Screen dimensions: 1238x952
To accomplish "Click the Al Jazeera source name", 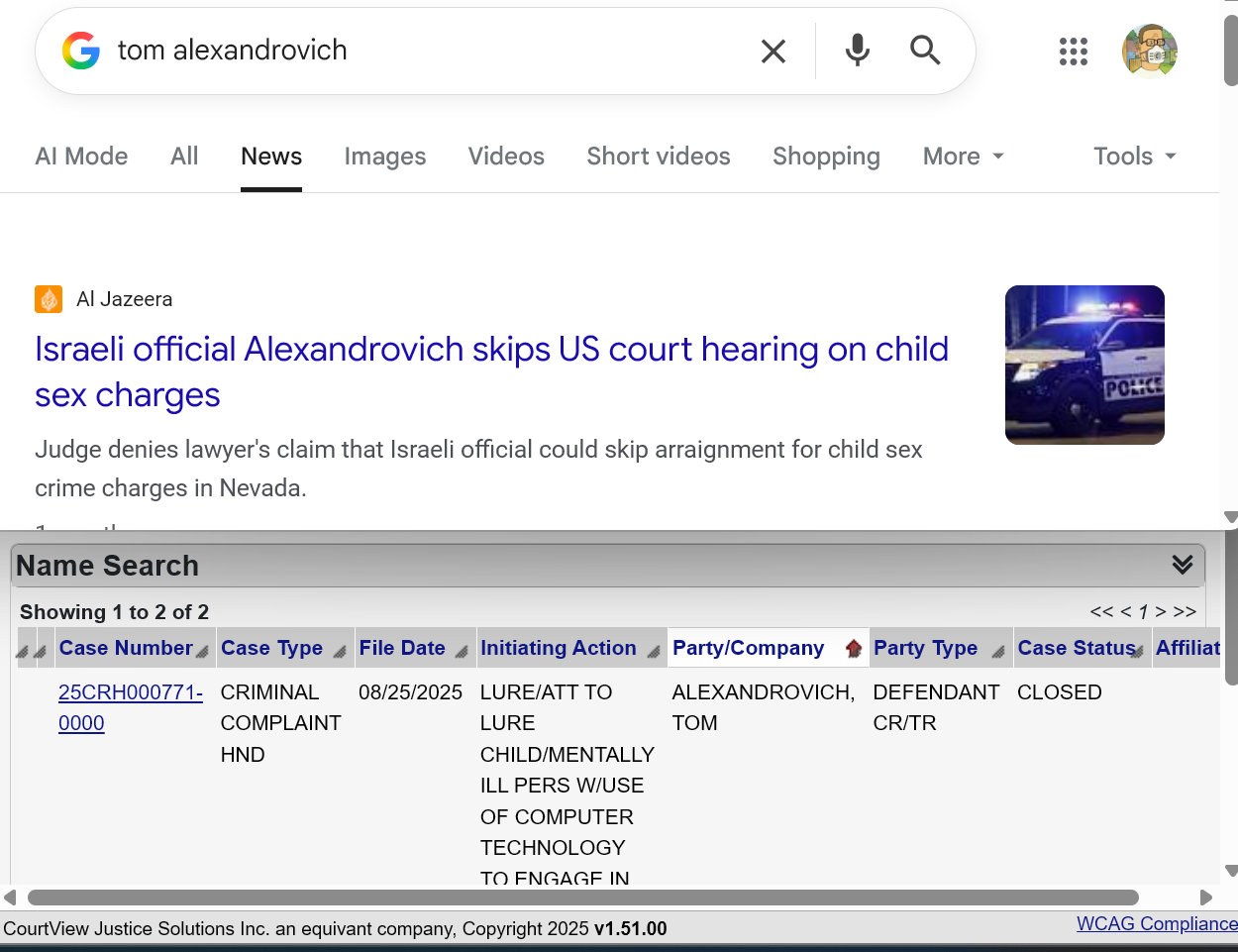I will [x=125, y=299].
